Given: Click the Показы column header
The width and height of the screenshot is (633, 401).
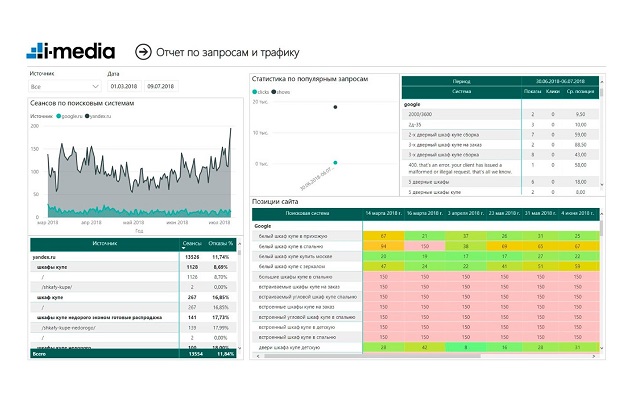Looking at the screenshot, I should click(532, 92).
